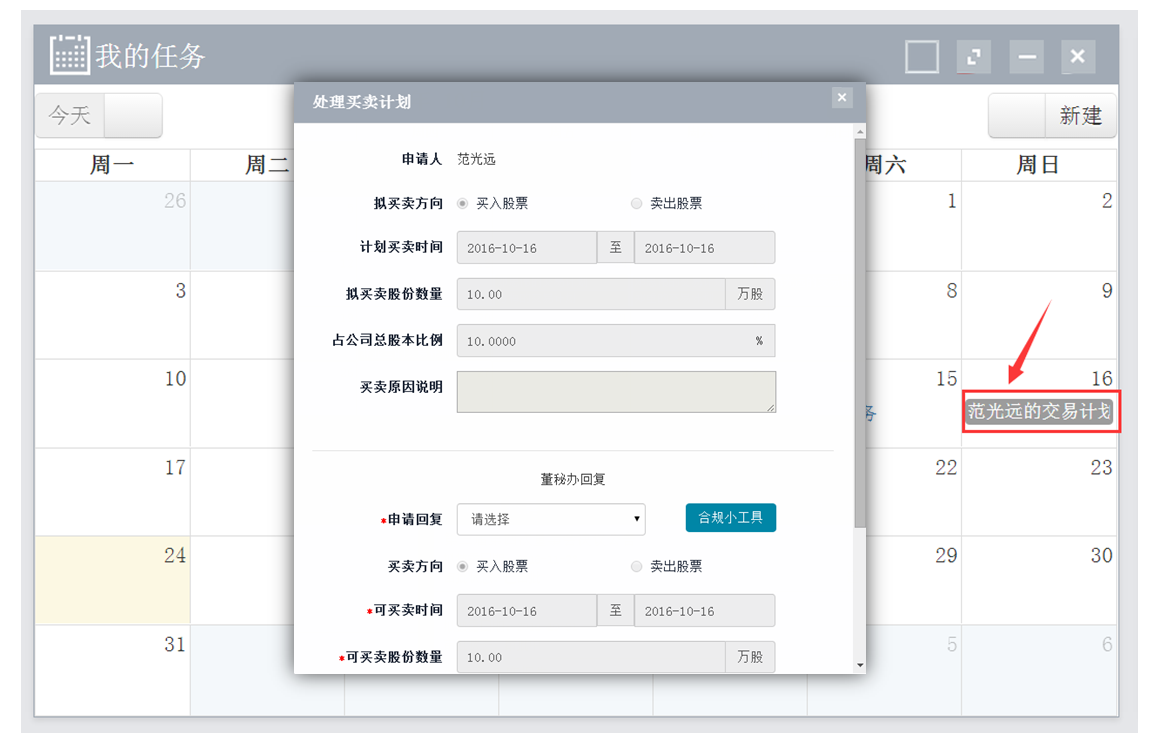Click dialog scrollbar down arrow
Viewport: 1172px width, 751px height.
[x=860, y=665]
